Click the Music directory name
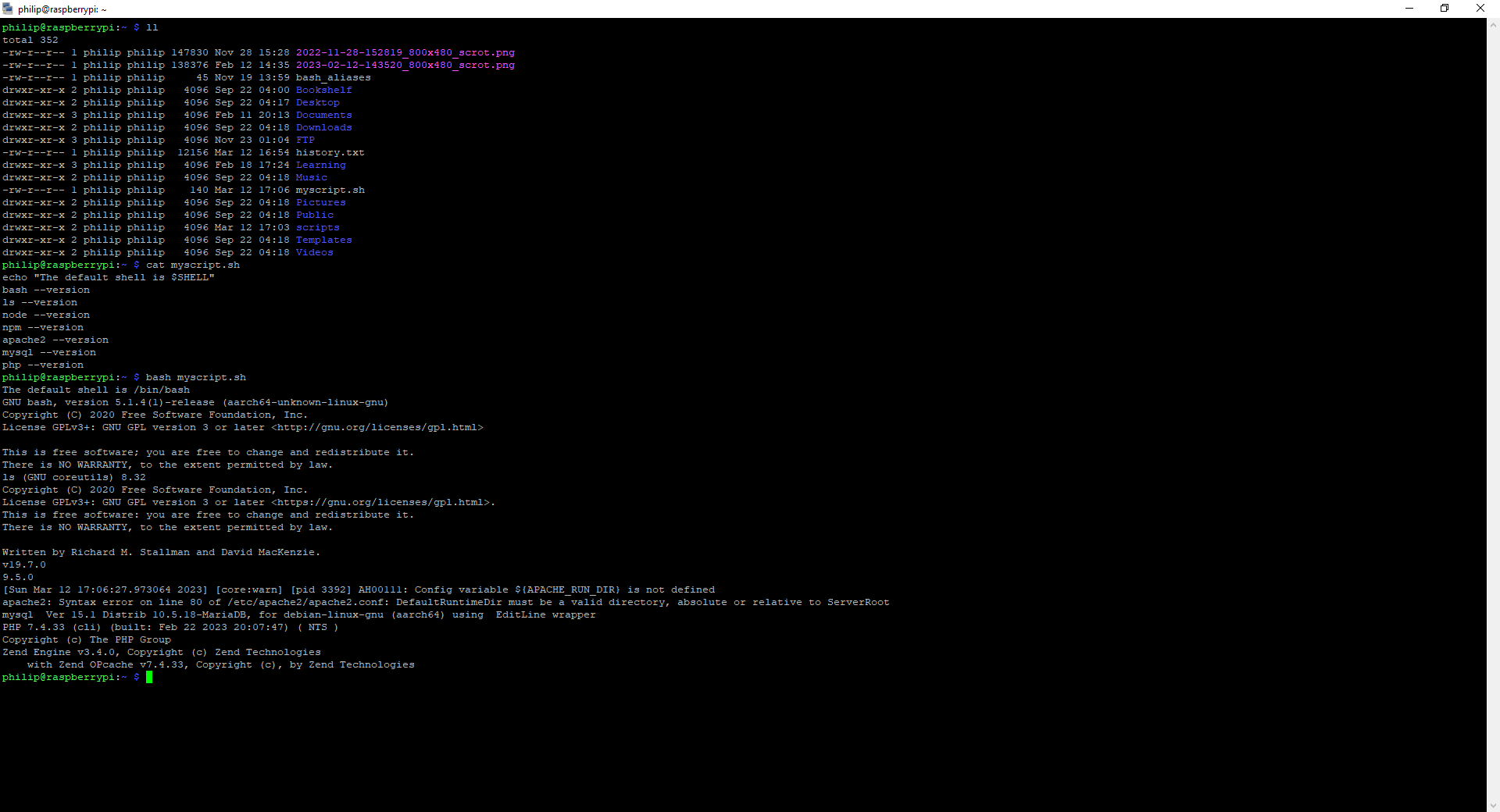Image resolution: width=1500 pixels, height=812 pixels. tap(311, 177)
